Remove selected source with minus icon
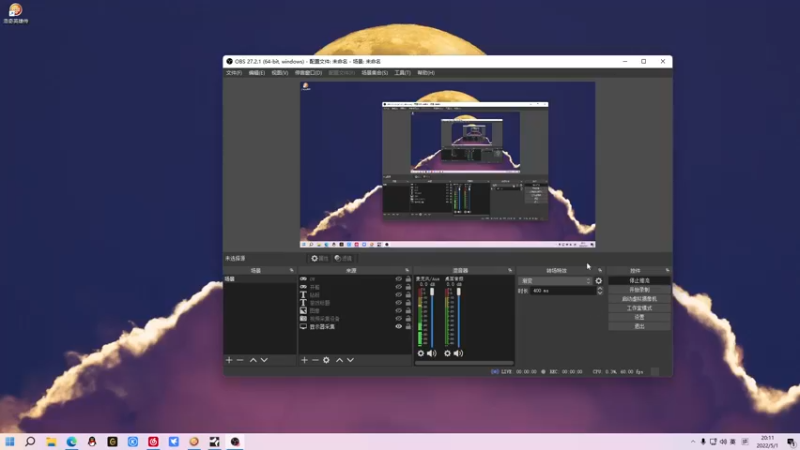Viewport: 800px width, 450px height. [x=315, y=360]
